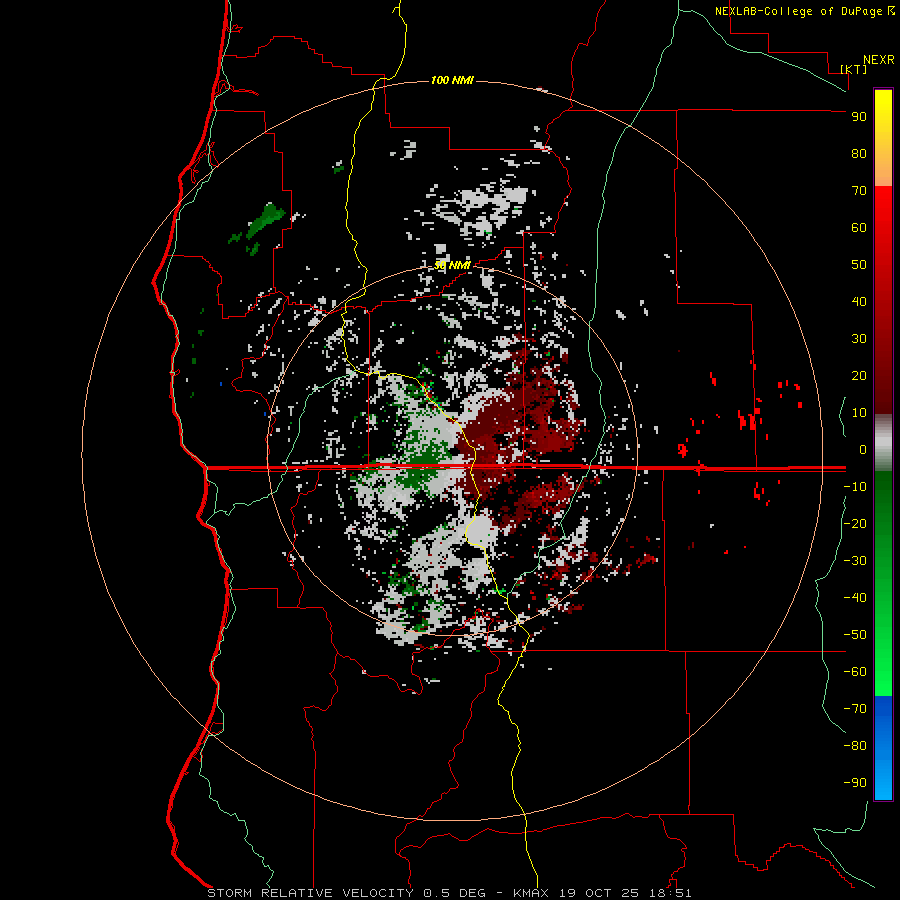
Task: Click the -50 value on velocity scale
Action: click(x=855, y=635)
